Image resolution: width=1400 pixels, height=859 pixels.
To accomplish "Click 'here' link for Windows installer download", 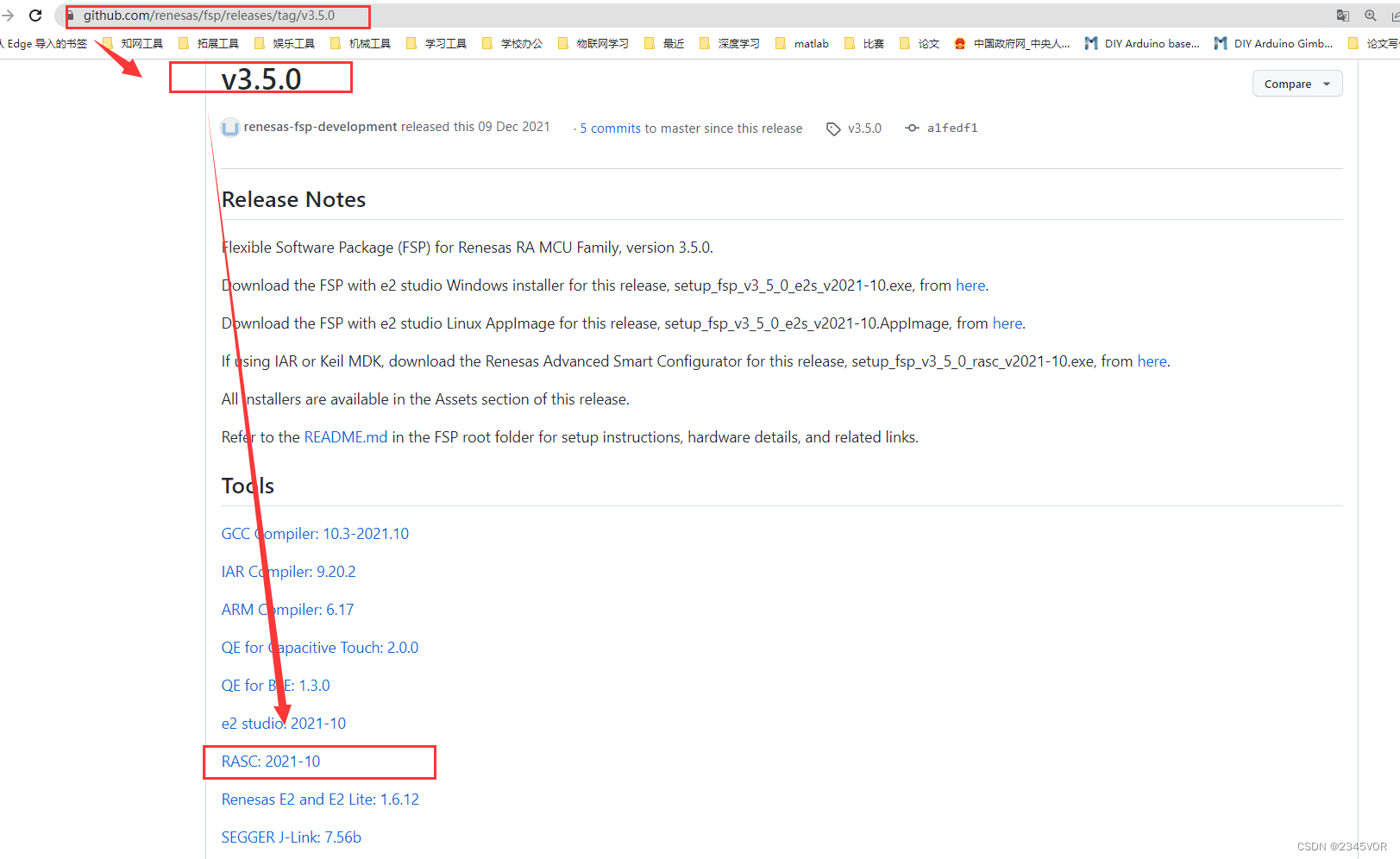I will click(970, 285).
